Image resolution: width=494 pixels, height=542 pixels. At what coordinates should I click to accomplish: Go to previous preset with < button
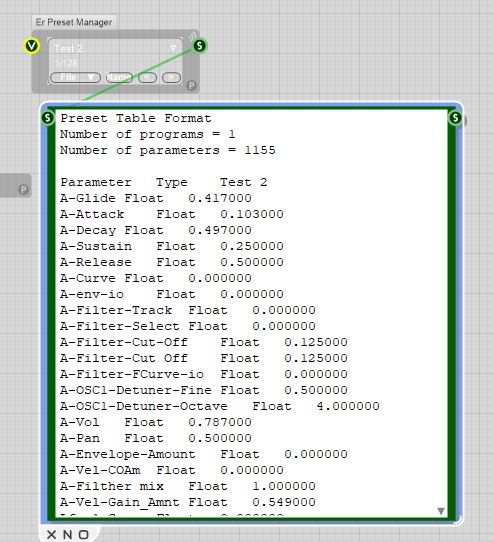coord(148,77)
